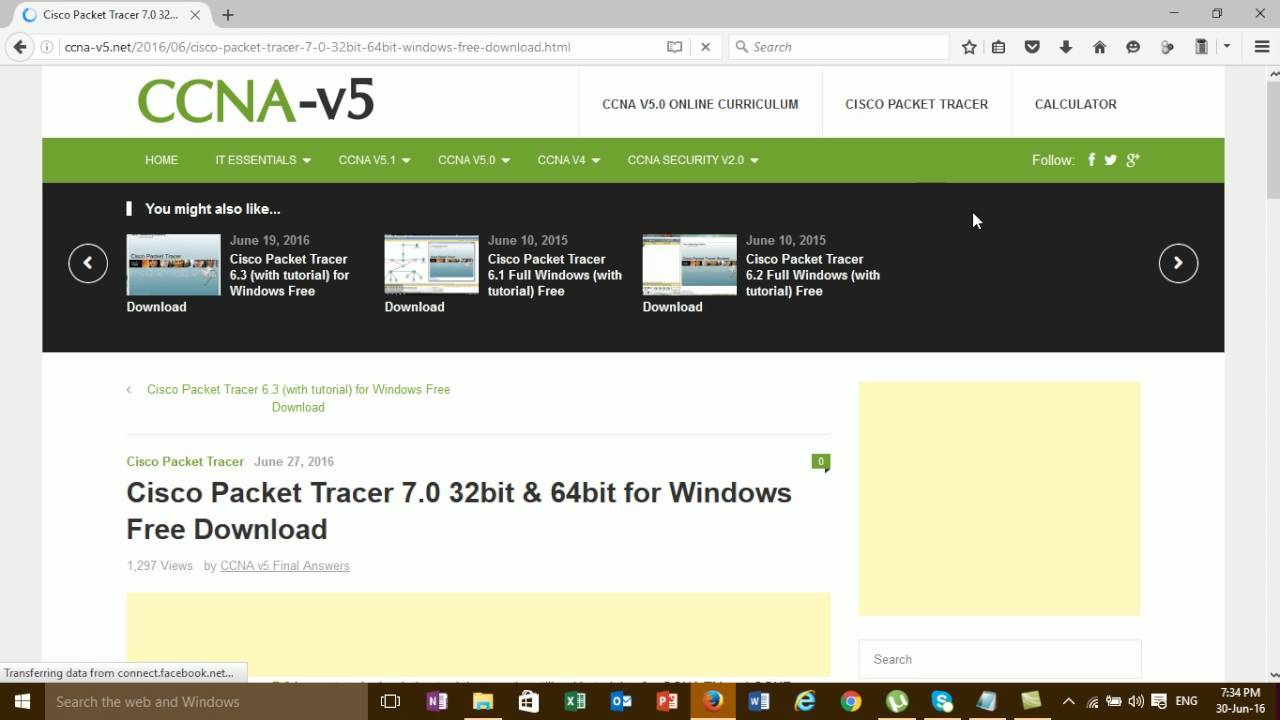The width and height of the screenshot is (1280, 720).
Task: Go to the Firefox home page icon
Action: click(1099, 47)
